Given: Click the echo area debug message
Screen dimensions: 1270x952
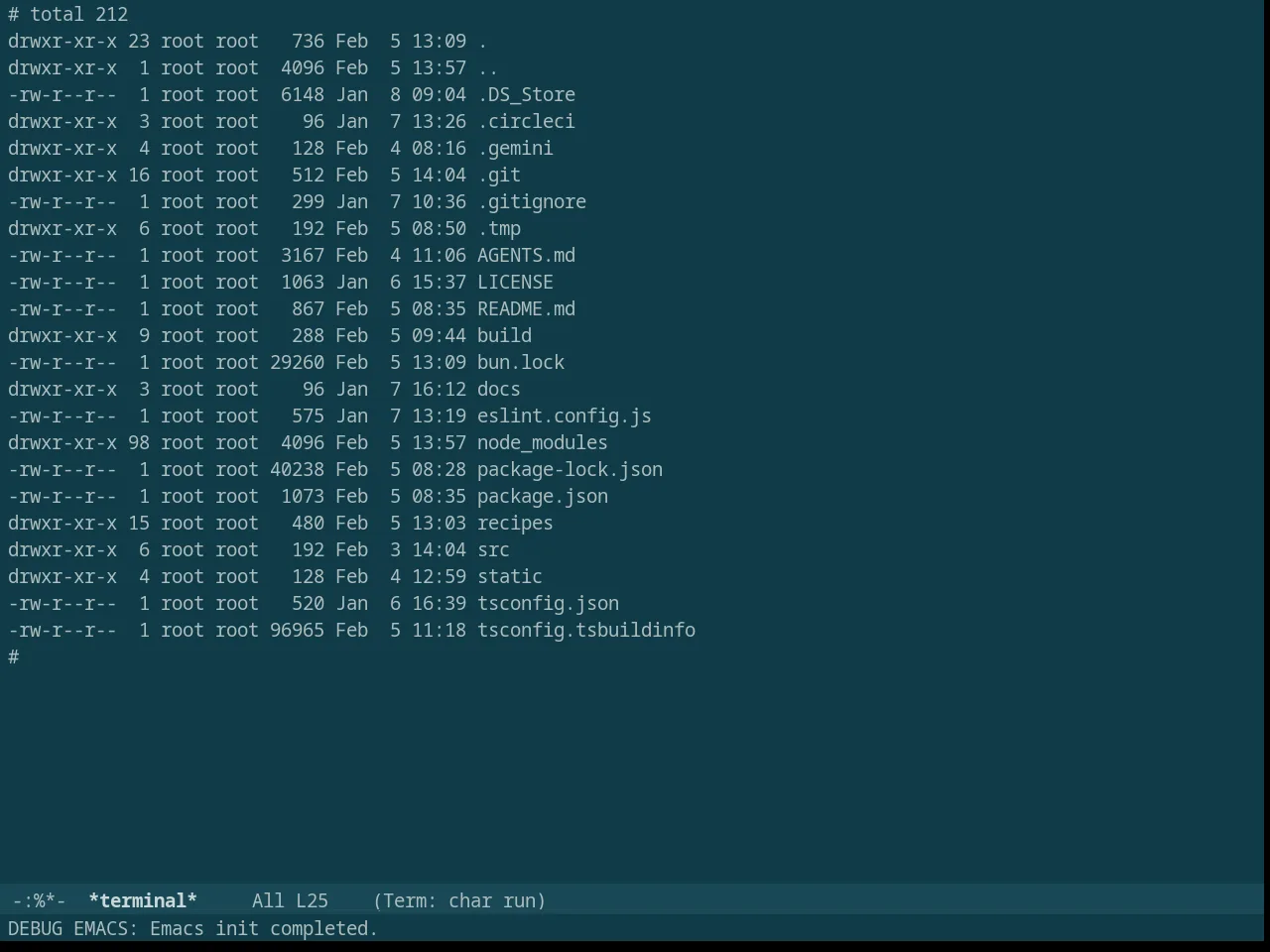Looking at the screenshot, I should (192, 929).
